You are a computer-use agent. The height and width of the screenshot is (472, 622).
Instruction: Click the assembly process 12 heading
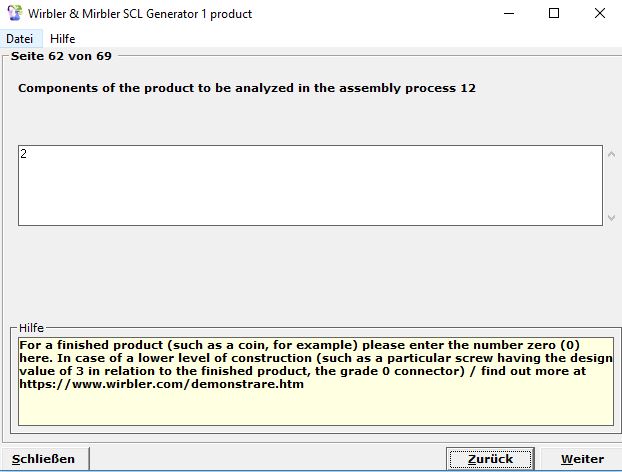[x=247, y=88]
